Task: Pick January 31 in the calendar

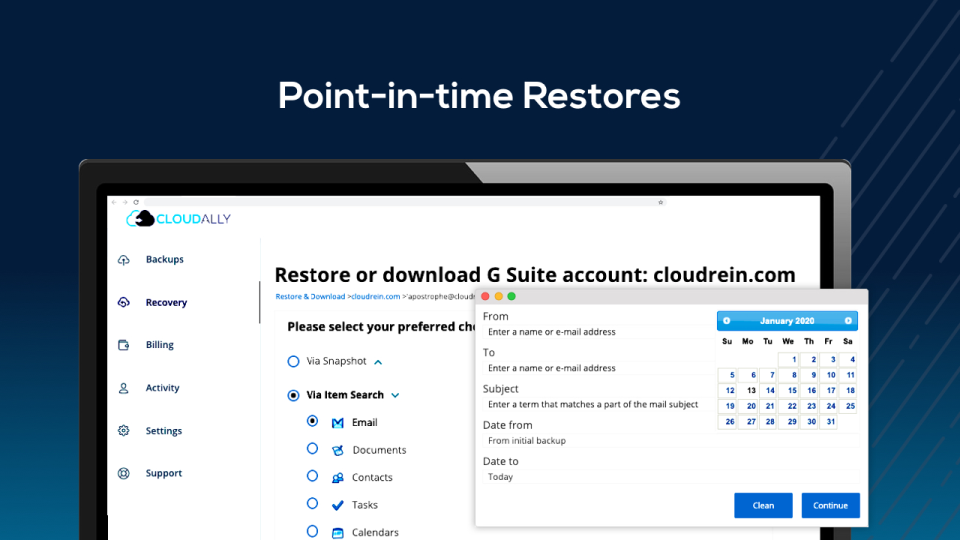Action: click(x=829, y=422)
